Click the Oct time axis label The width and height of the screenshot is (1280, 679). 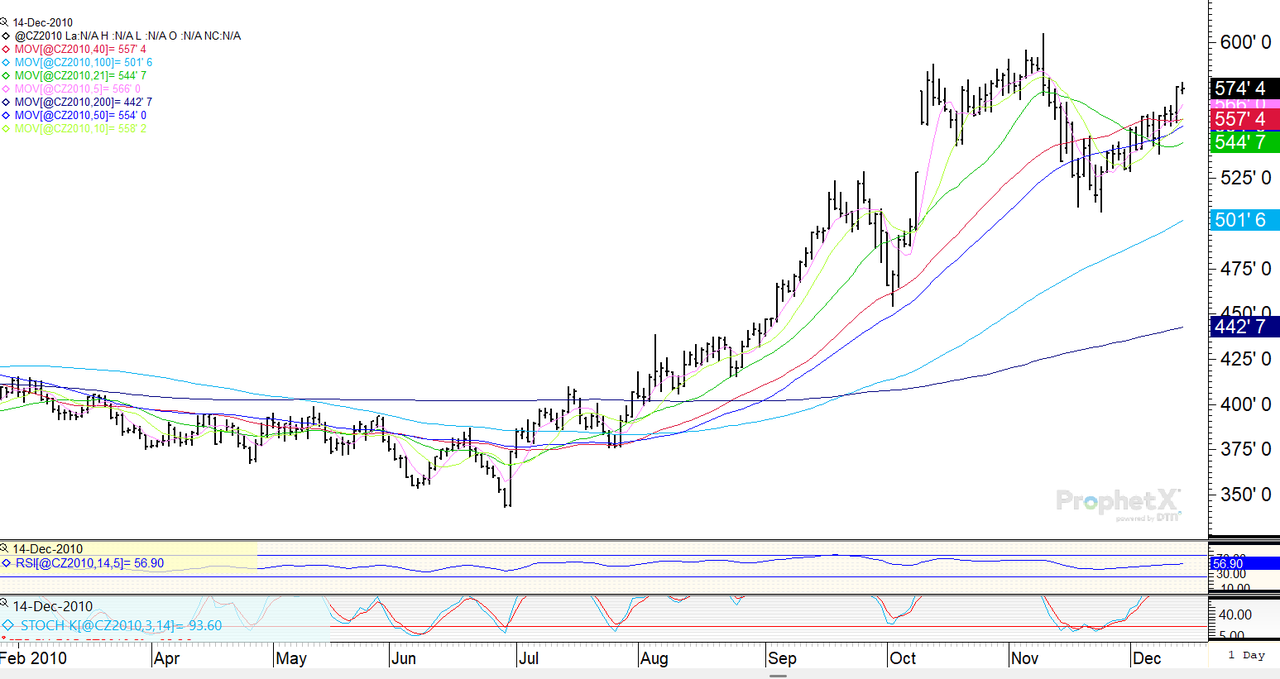click(902, 659)
